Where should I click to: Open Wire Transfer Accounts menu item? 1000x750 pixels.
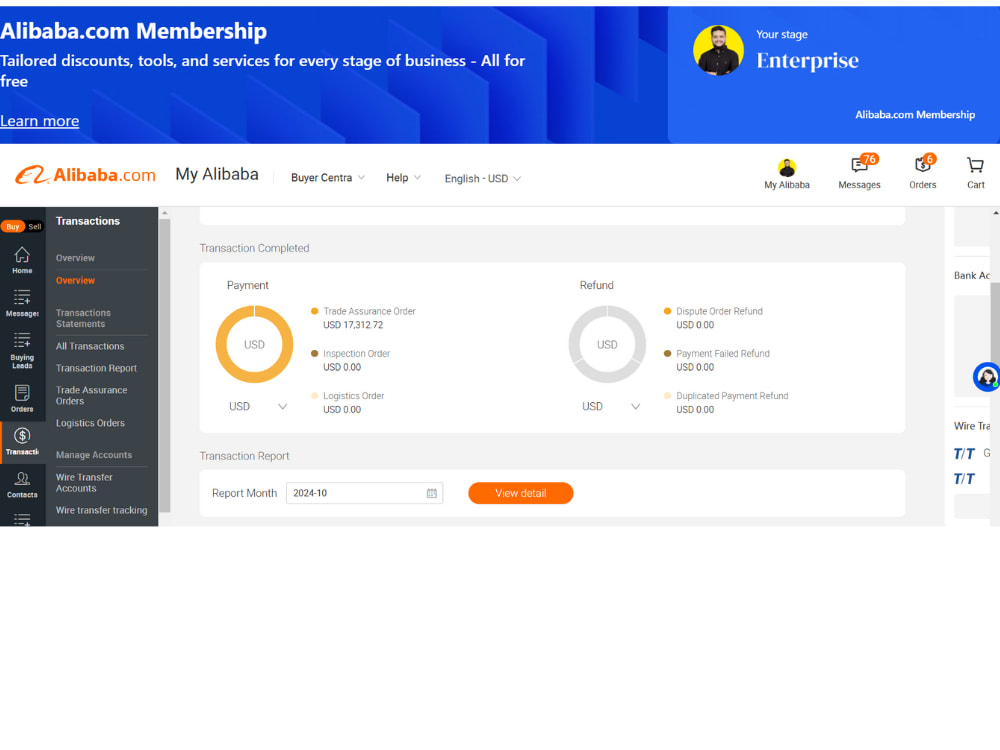(84, 483)
